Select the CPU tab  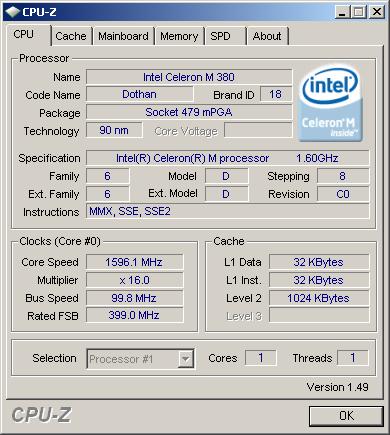click(24, 35)
